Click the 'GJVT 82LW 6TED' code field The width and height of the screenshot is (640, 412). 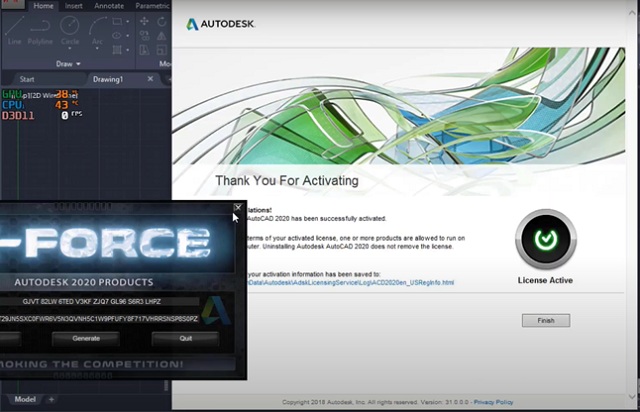pos(99,302)
